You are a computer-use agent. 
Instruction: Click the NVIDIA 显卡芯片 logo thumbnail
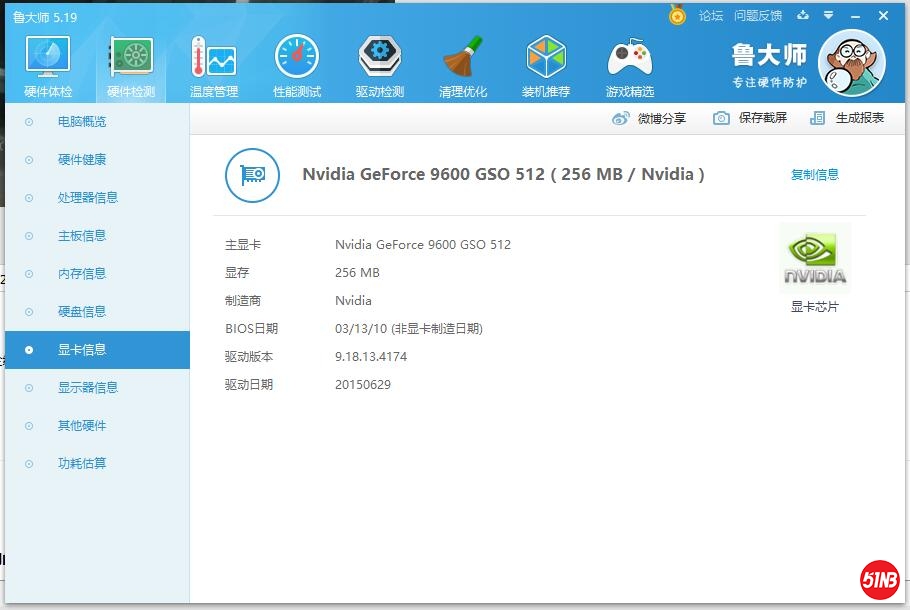pos(815,259)
